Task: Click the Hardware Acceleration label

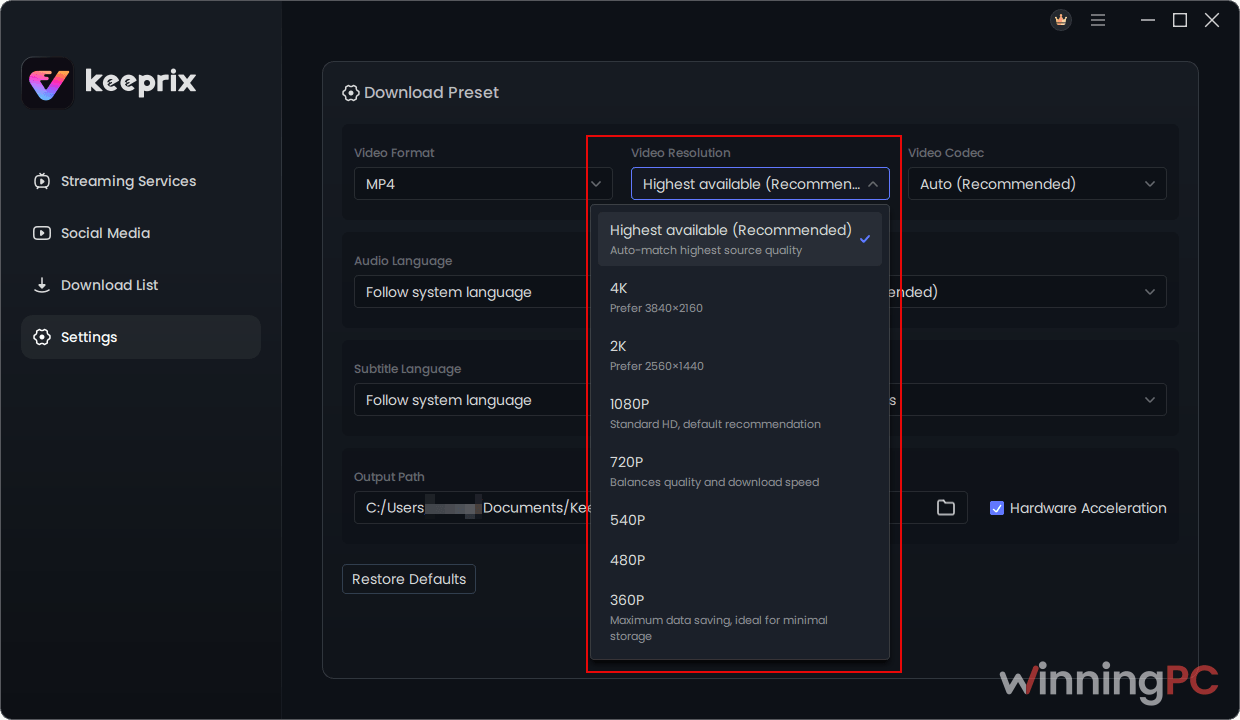Action: [x=1088, y=508]
